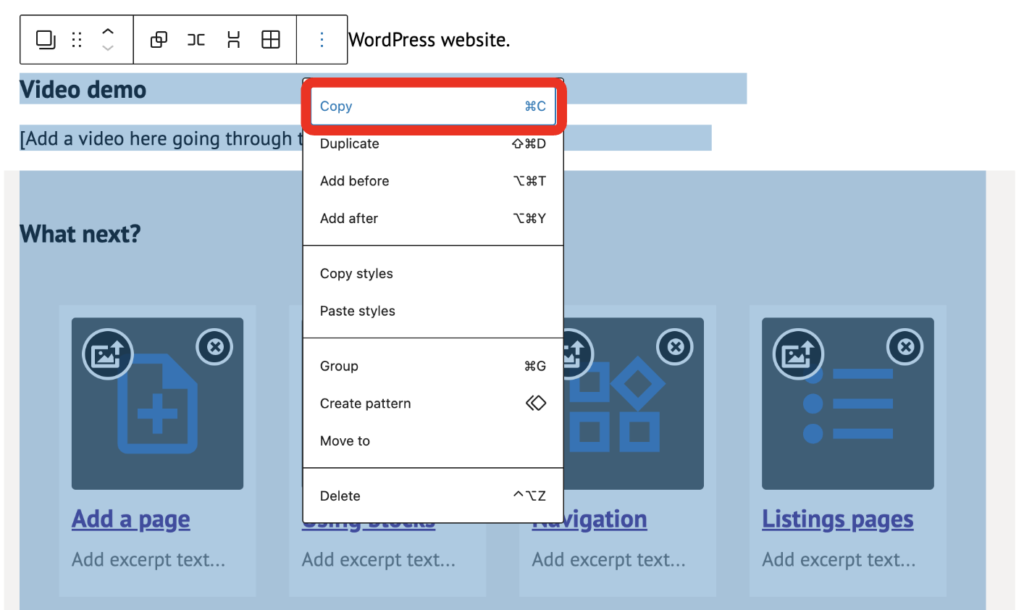The image size is (1024, 610).
Task: Open the three-dot block options menu
Action: pyautogui.click(x=322, y=40)
